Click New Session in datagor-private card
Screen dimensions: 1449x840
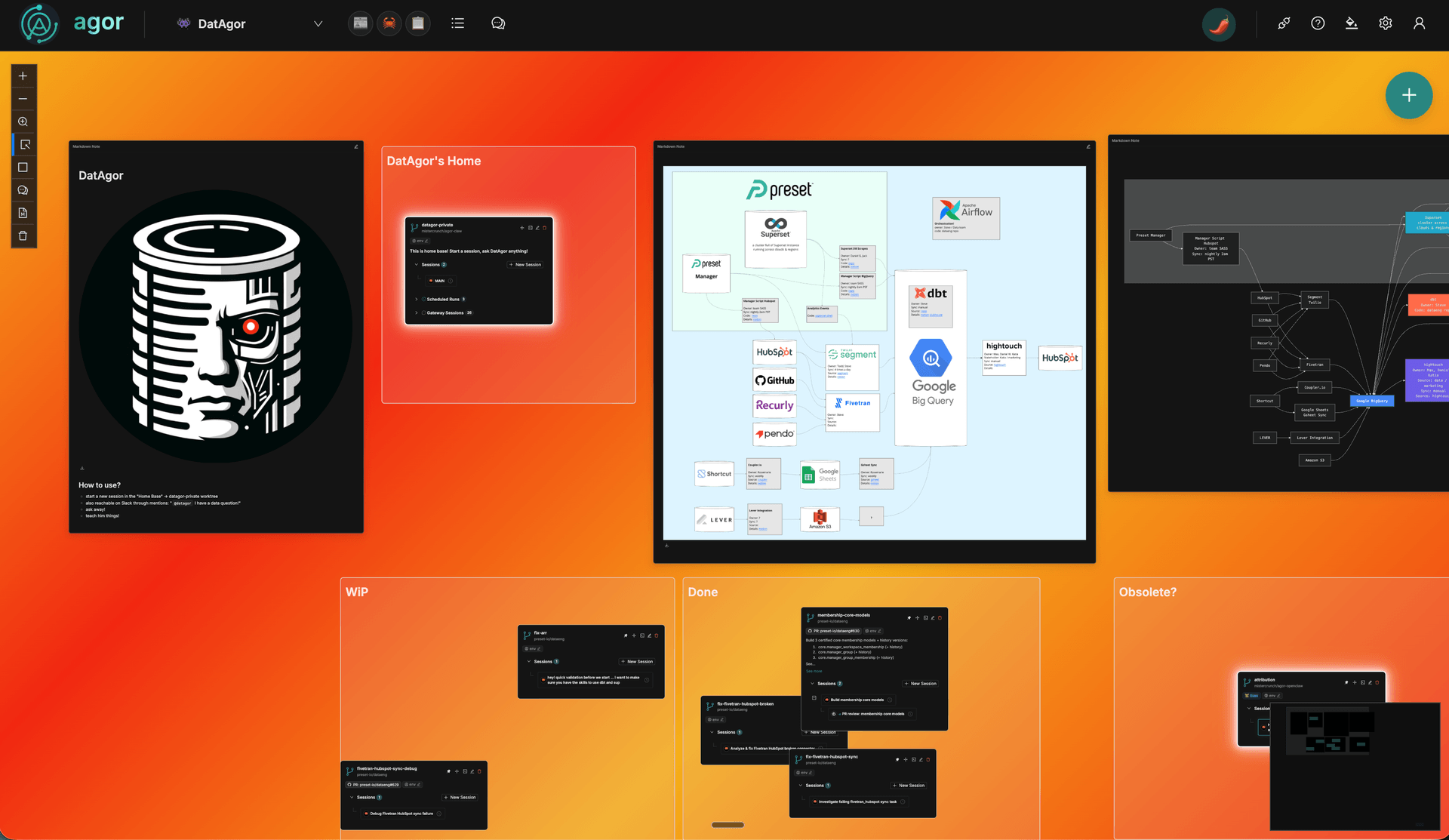tap(525, 265)
